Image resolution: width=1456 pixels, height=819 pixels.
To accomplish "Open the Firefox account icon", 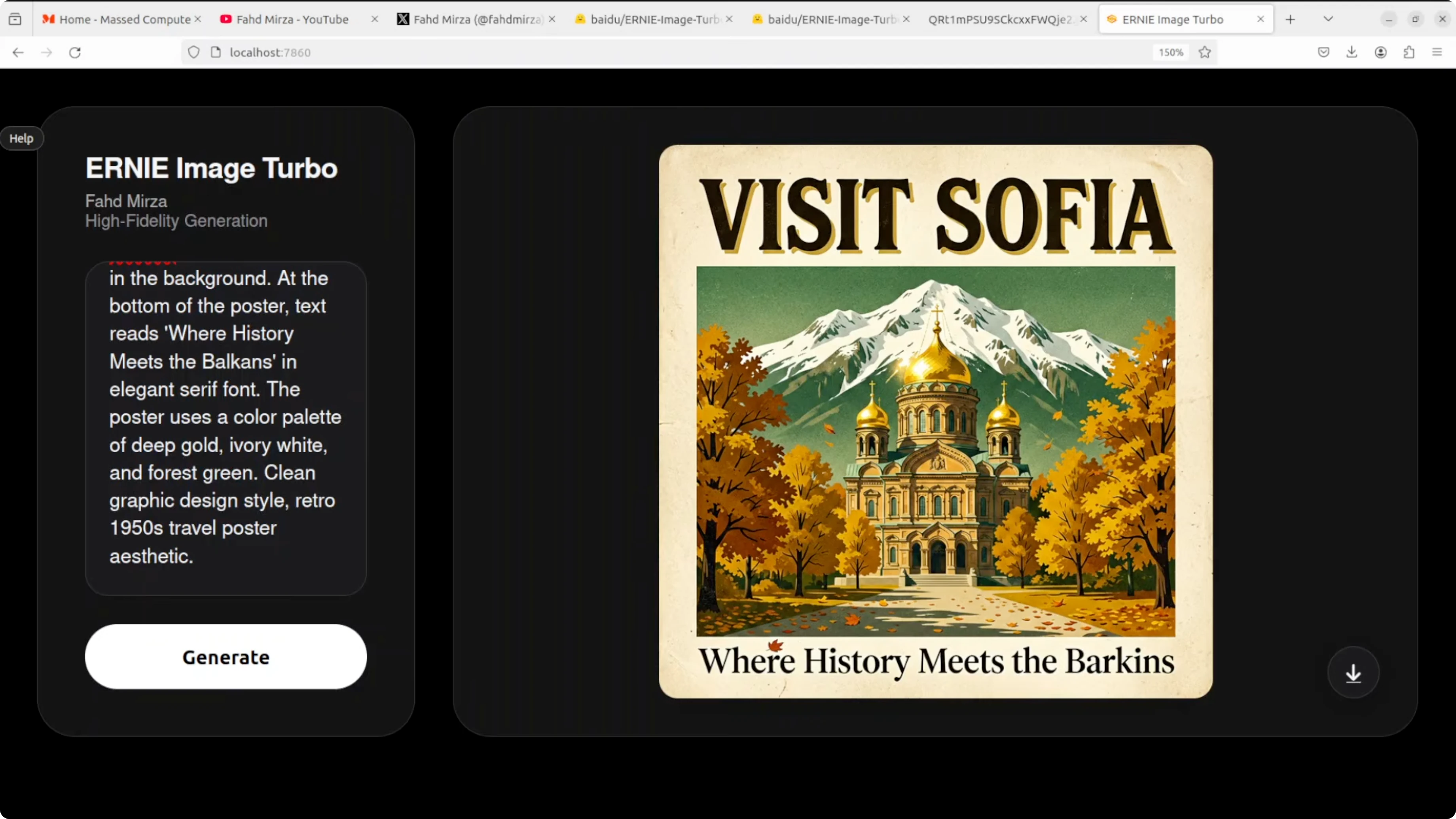I will 1380,53.
